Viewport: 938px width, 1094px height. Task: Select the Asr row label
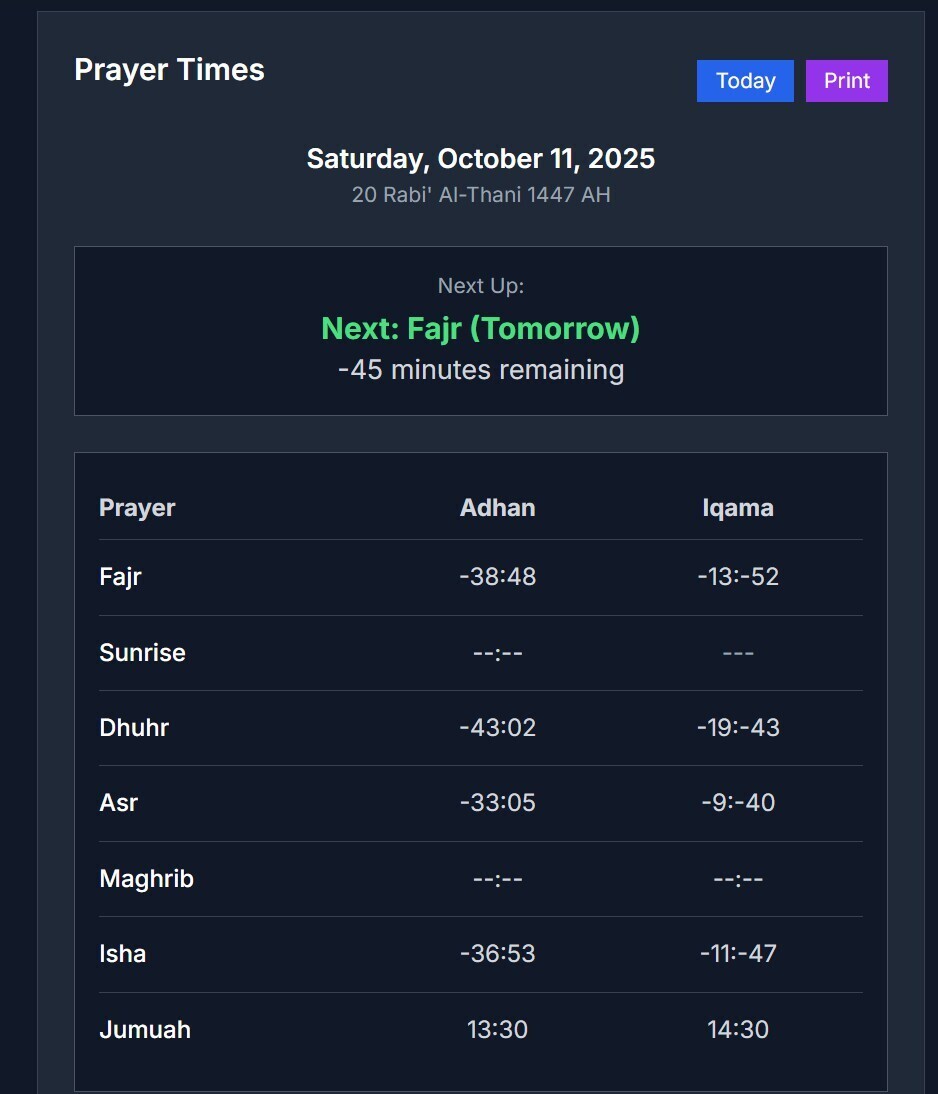118,803
